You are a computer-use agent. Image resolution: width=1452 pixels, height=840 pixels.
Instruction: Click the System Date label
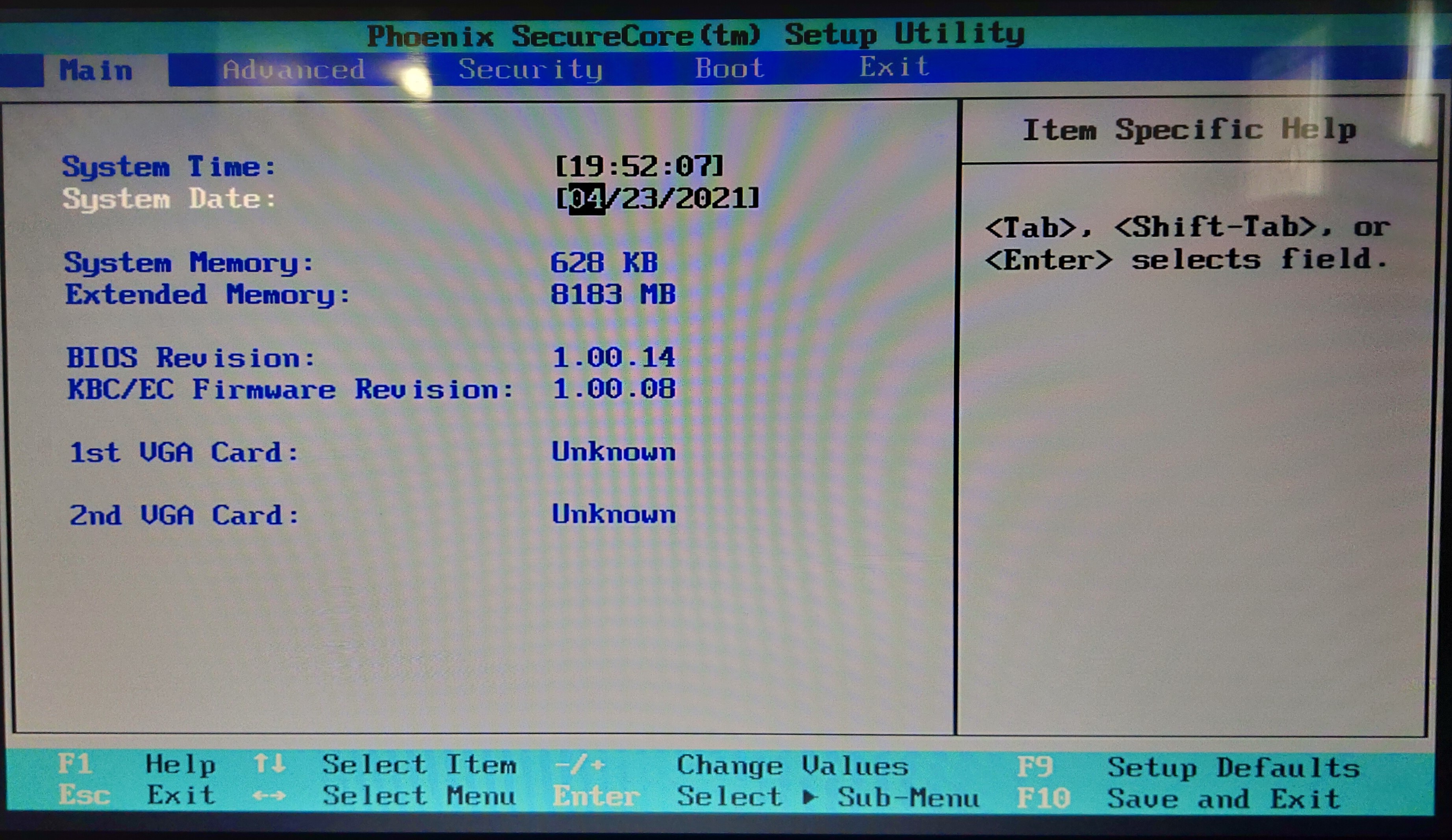pos(169,199)
